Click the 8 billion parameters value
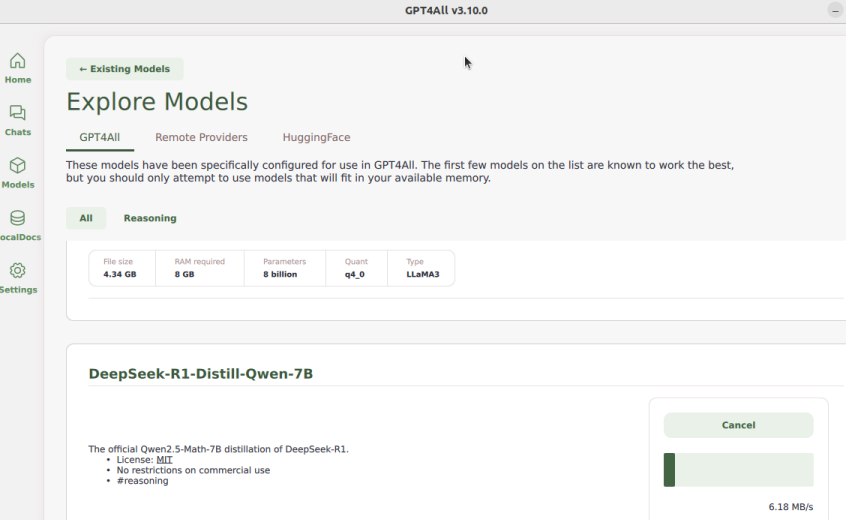Image resolution: width=846 pixels, height=520 pixels. pos(280,274)
